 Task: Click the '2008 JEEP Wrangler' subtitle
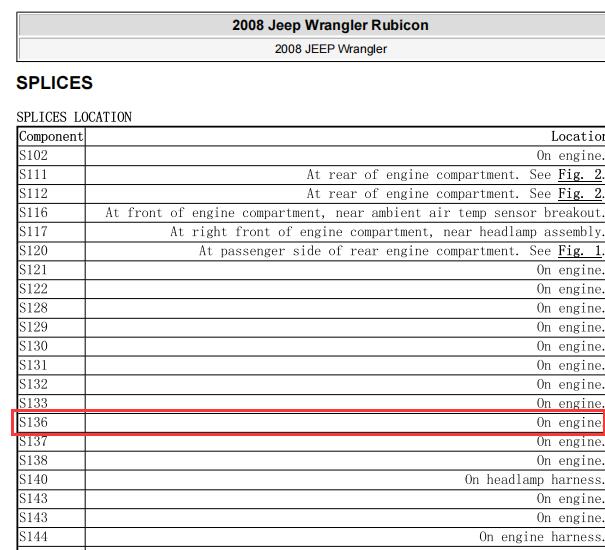331,49
